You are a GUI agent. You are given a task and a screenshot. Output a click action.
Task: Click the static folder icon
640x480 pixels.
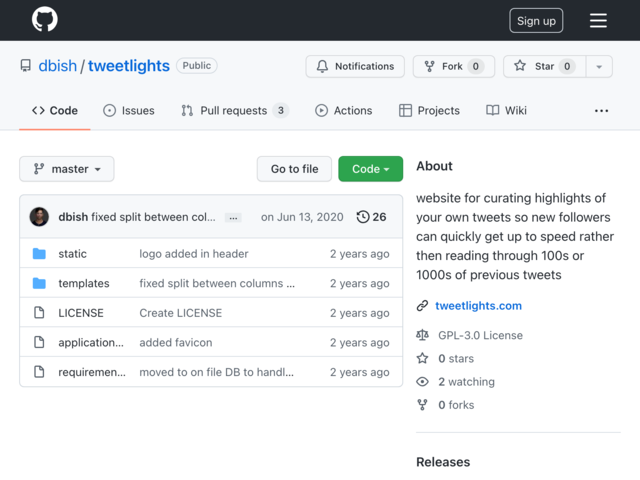coord(39,253)
